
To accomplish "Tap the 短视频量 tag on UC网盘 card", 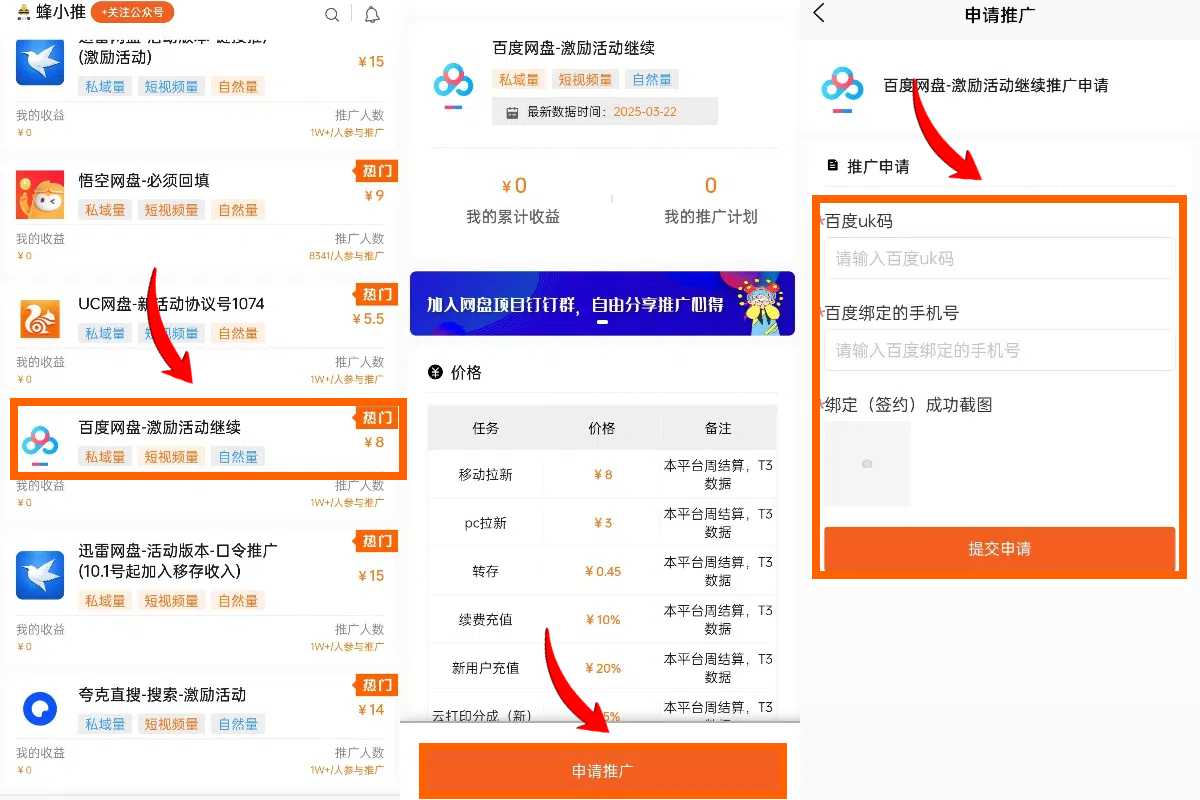I will [171, 333].
